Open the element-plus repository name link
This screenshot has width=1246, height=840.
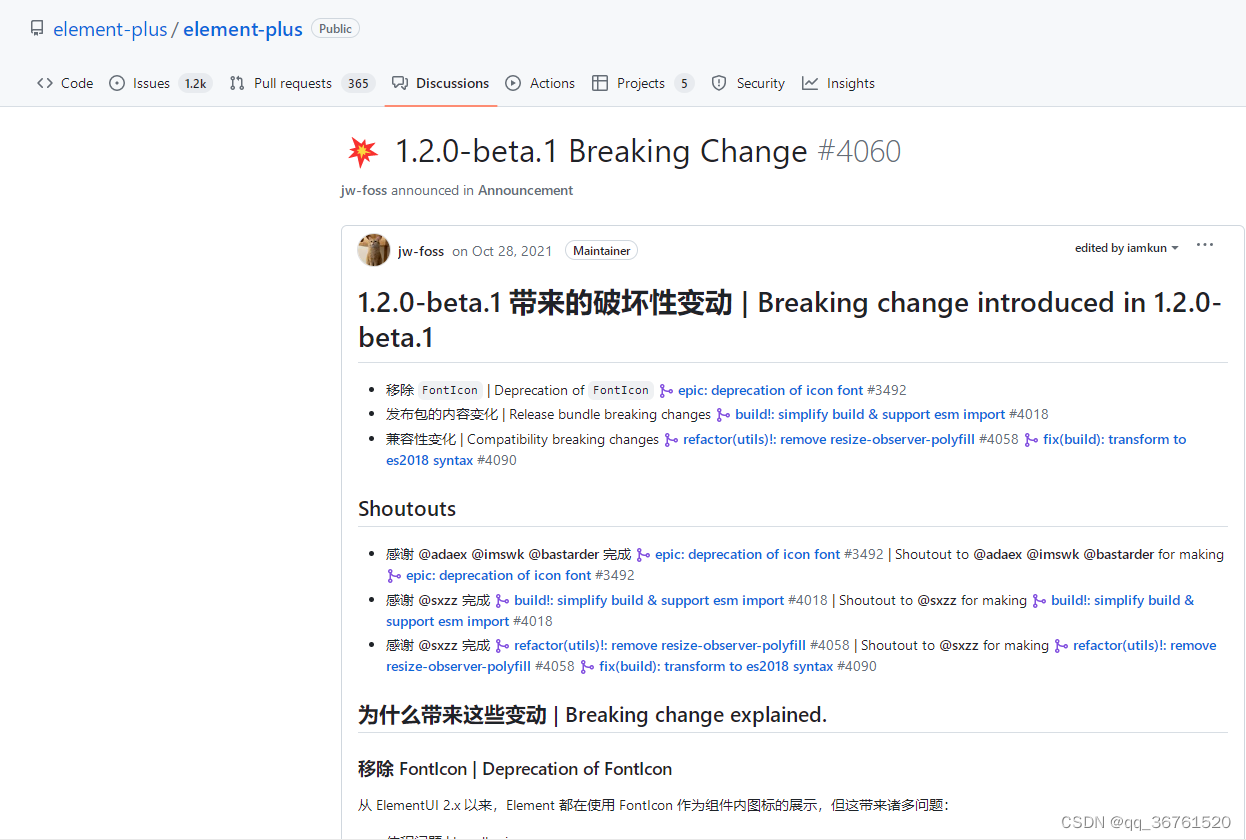coord(243,29)
